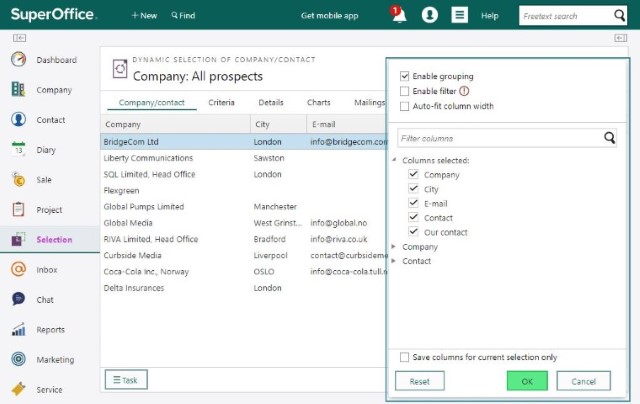Switch to the Criteria tab

point(221,102)
